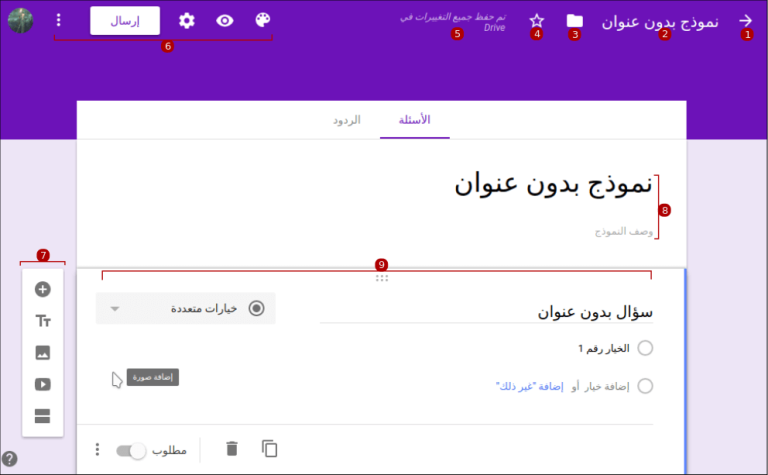This screenshot has width=768, height=475.
Task: Preview the form with the eye icon
Action: 225,20
